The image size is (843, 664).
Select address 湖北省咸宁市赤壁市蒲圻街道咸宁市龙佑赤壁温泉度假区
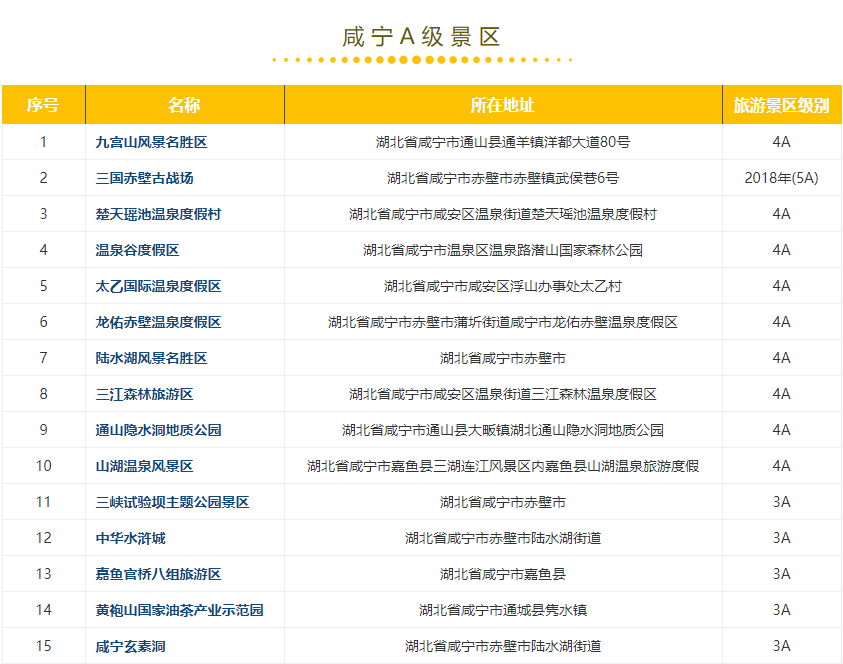(x=503, y=322)
